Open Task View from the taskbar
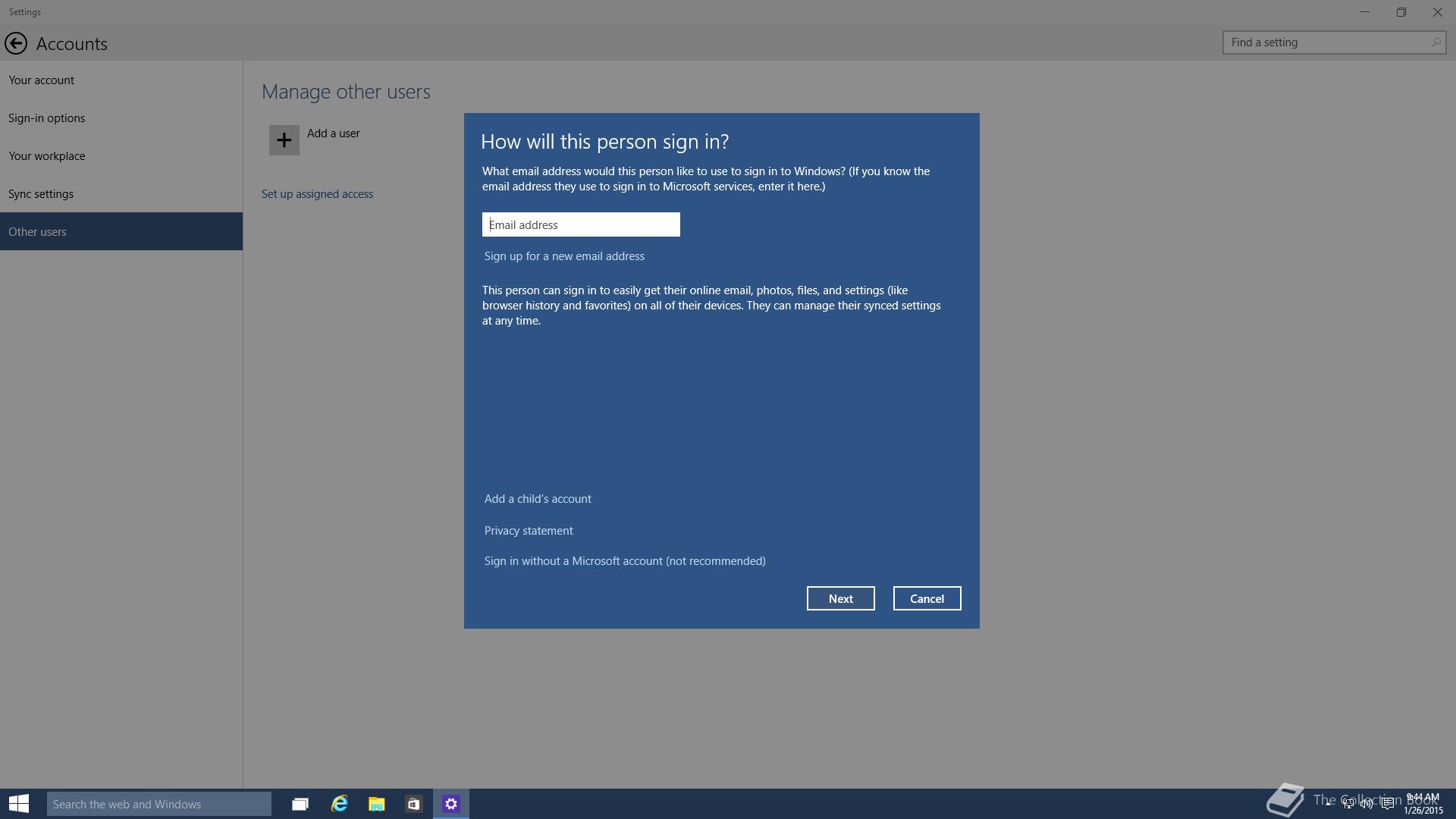 click(x=300, y=804)
